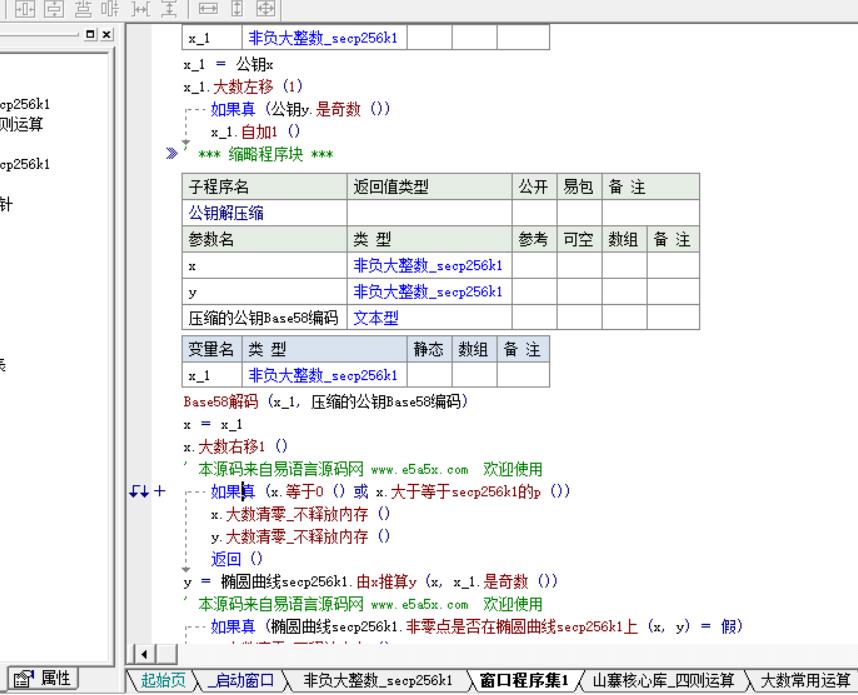
Task: Click the make same size toolbar icon
Action: coord(266,8)
